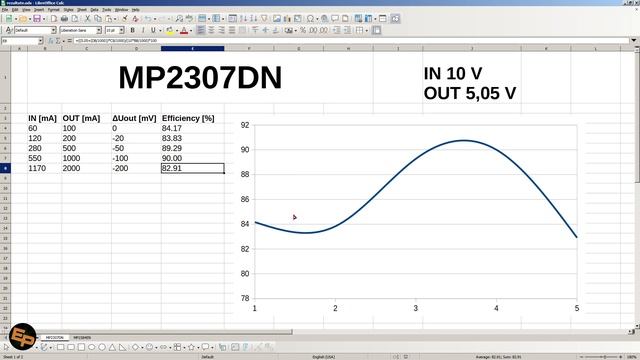Open the Tools menu
640x360 pixels.
107,9
